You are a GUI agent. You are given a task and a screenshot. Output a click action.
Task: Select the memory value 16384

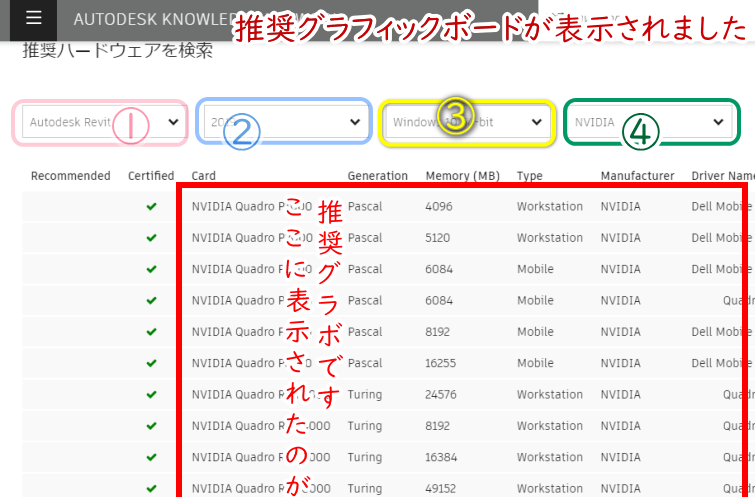point(441,457)
